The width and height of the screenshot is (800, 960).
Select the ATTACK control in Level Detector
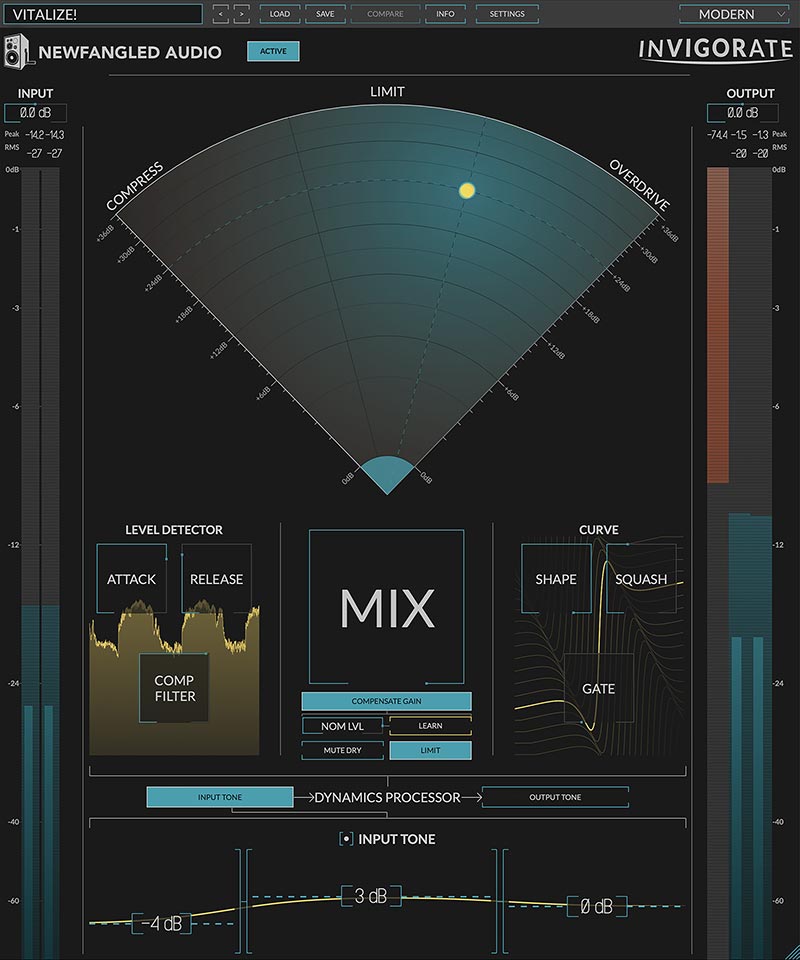(133, 579)
